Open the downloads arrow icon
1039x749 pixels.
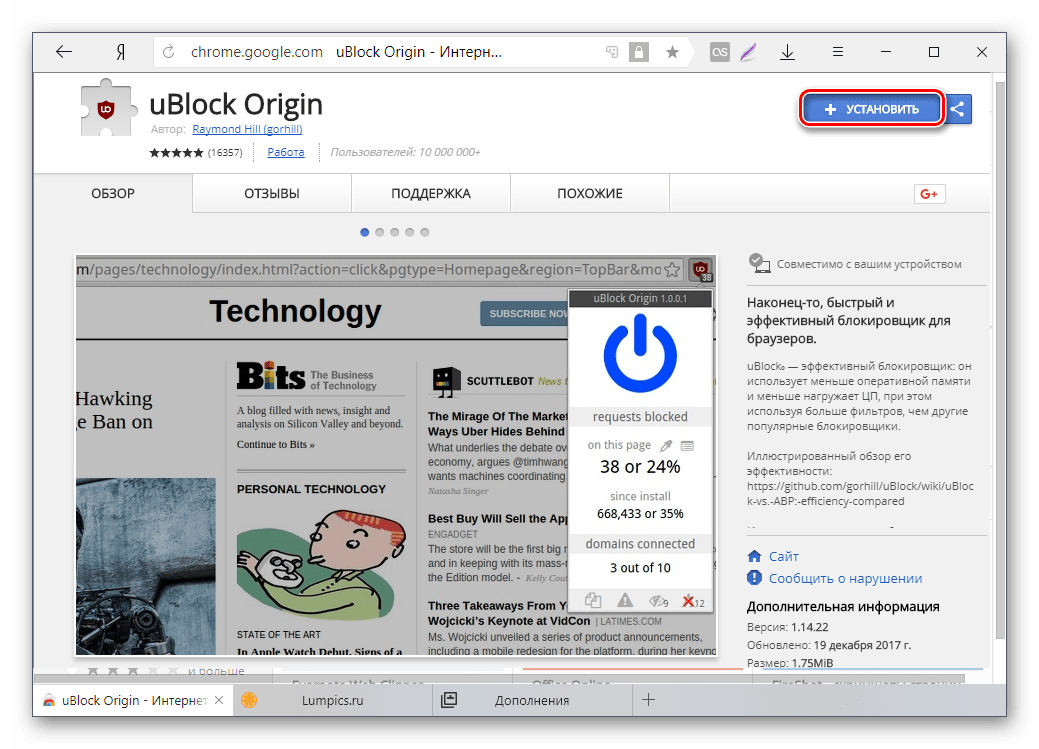787,53
